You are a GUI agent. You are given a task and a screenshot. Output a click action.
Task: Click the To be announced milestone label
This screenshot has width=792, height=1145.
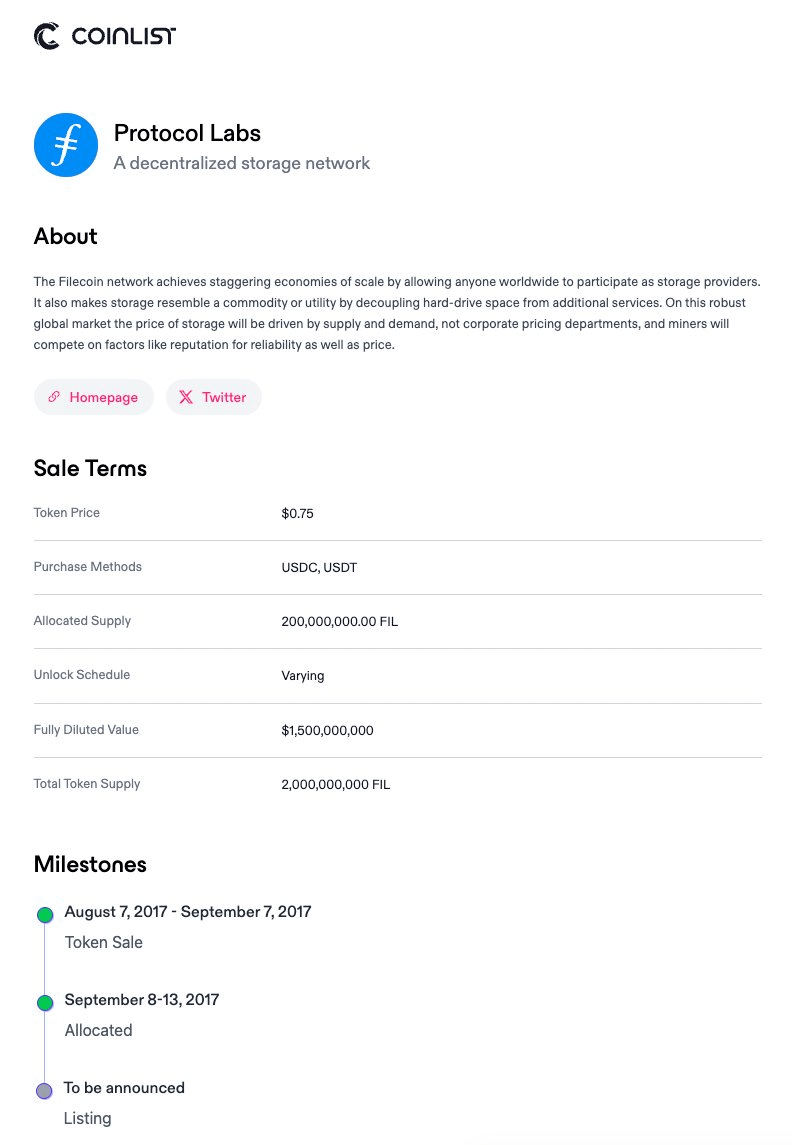124,1088
